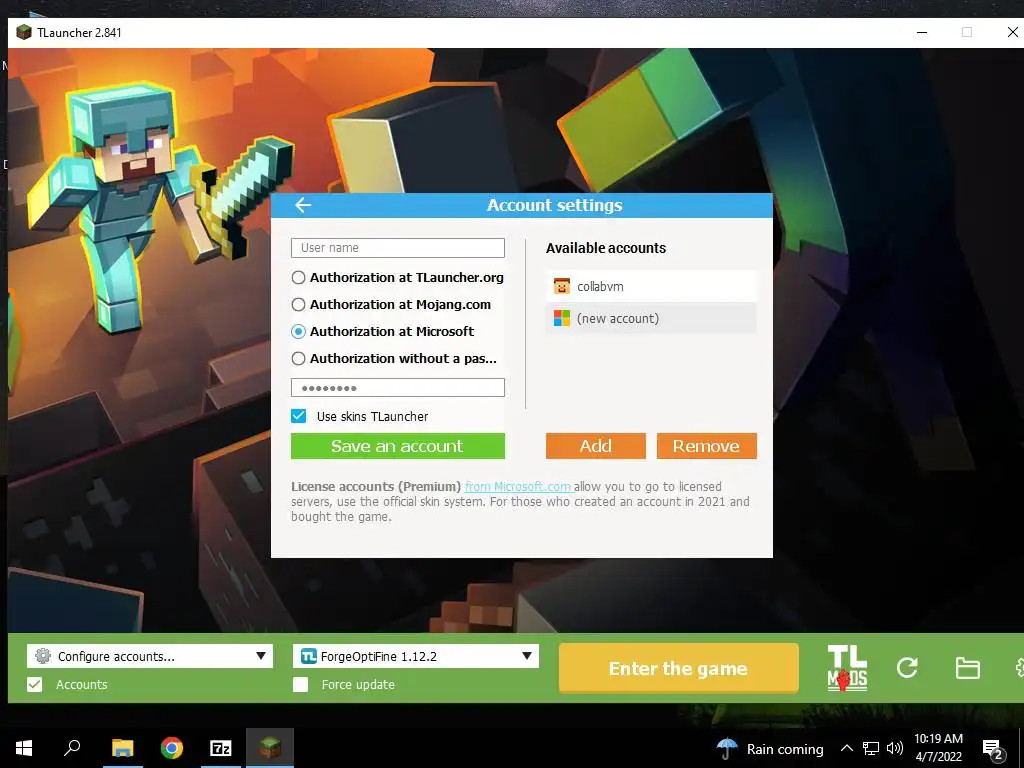This screenshot has height=768, width=1024.
Task: Open the notification center icon
Action: tap(992, 749)
